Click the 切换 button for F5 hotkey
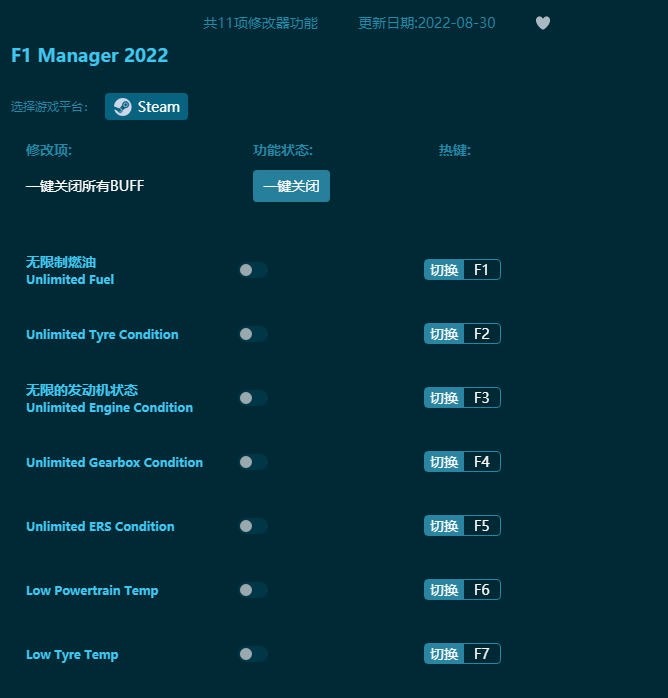668x698 pixels. tap(444, 526)
